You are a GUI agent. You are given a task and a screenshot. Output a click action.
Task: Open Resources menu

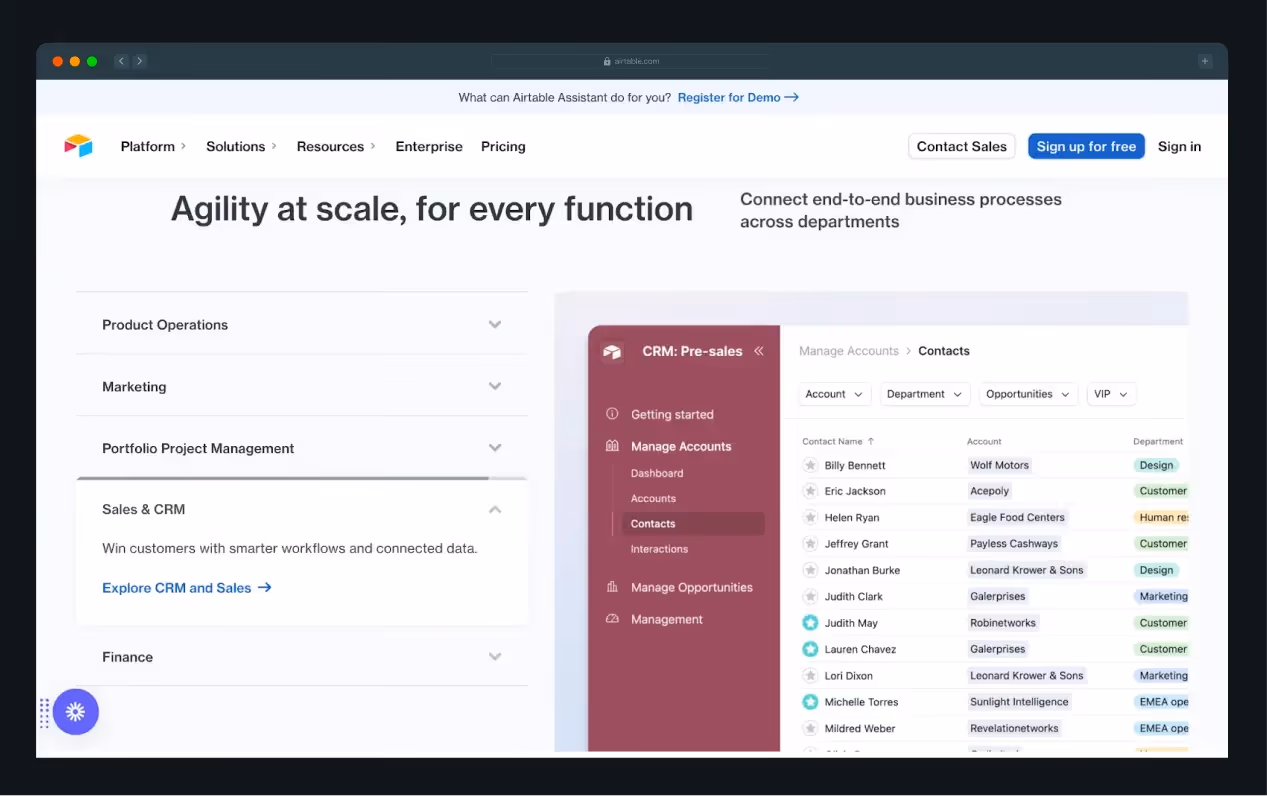tap(336, 146)
